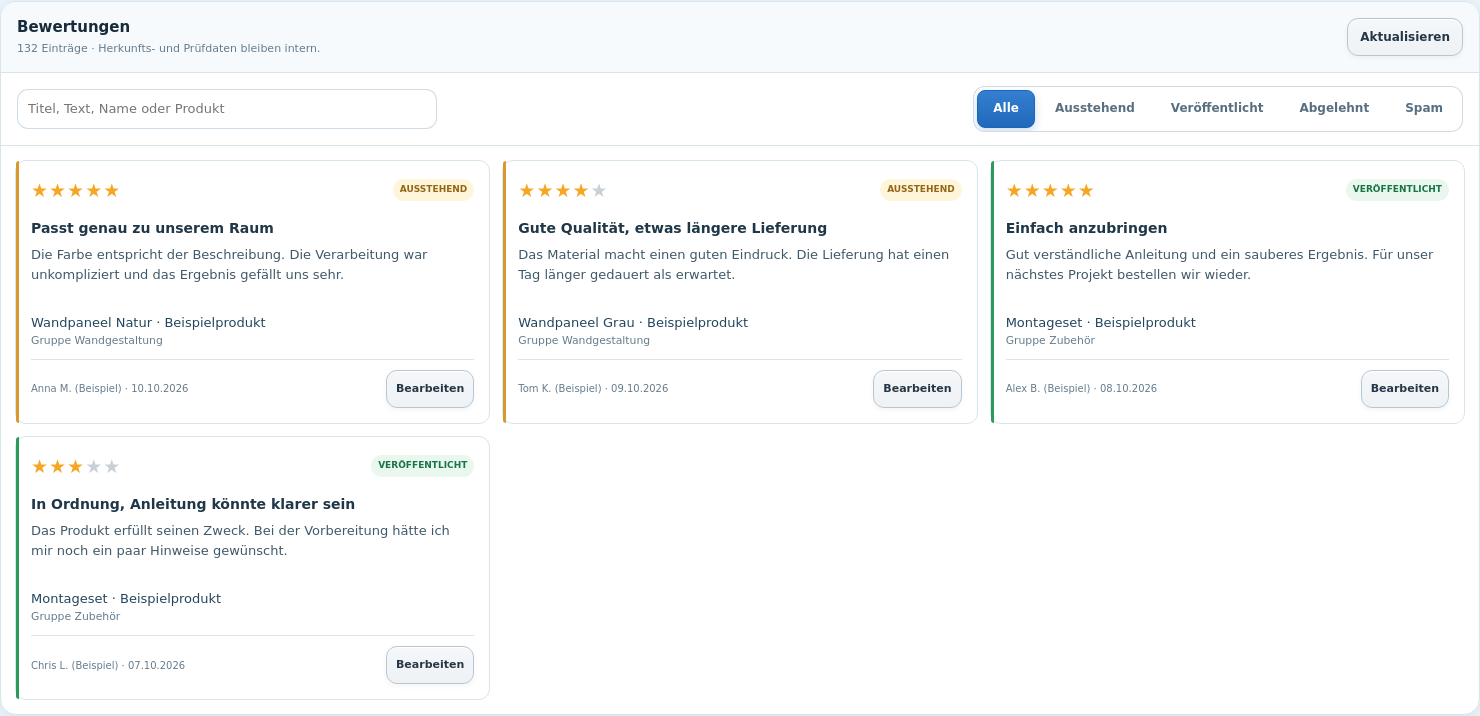Click 'Gruppe Wandgestaltung' under Wandpaneel Grau

pos(584,341)
